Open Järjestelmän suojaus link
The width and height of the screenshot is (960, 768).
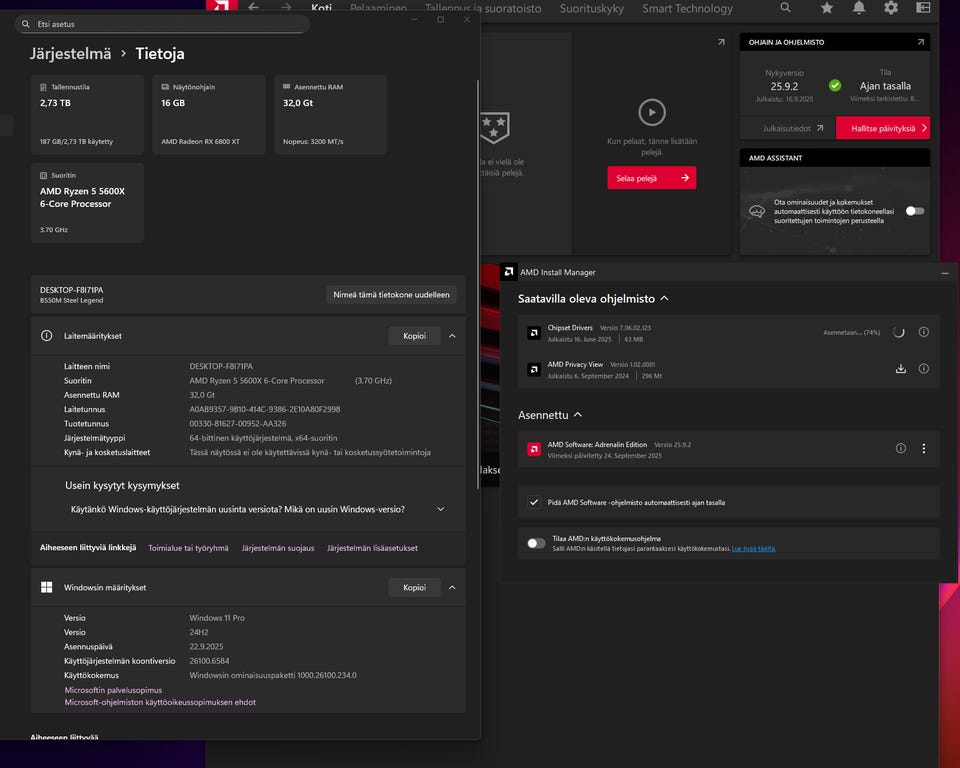pos(277,548)
